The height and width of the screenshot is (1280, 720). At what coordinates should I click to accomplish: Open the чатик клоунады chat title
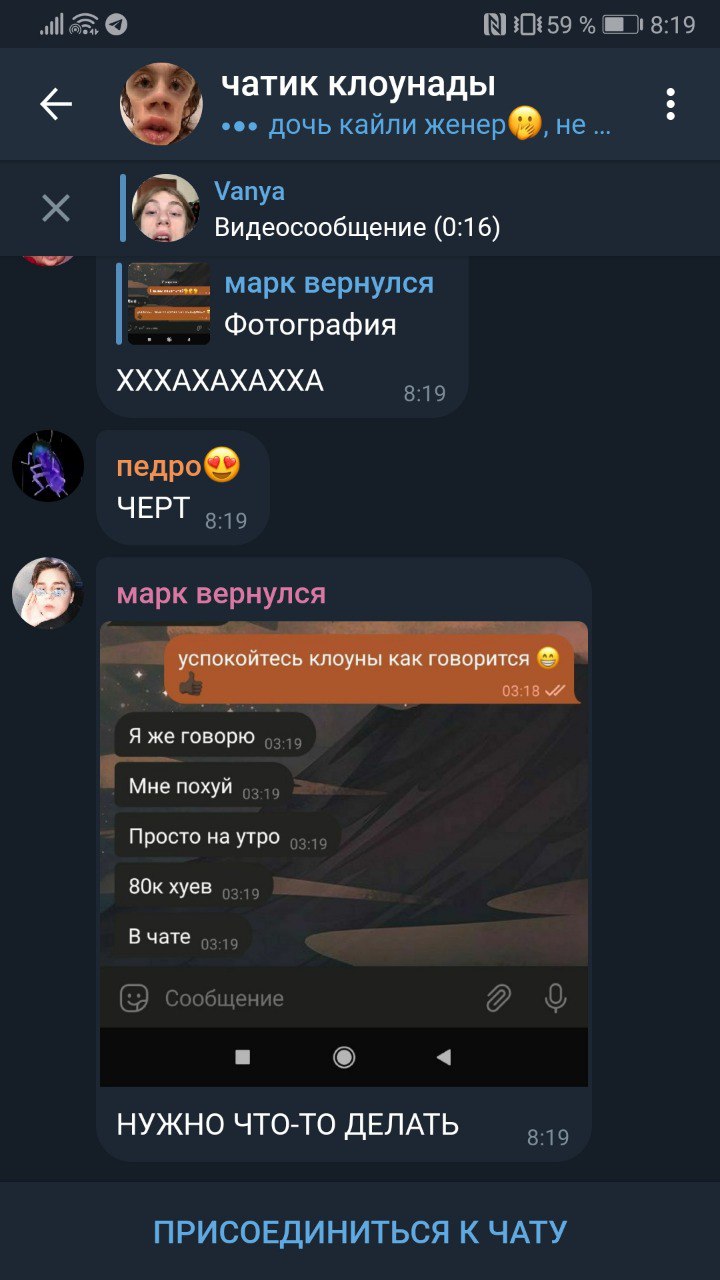tap(358, 84)
